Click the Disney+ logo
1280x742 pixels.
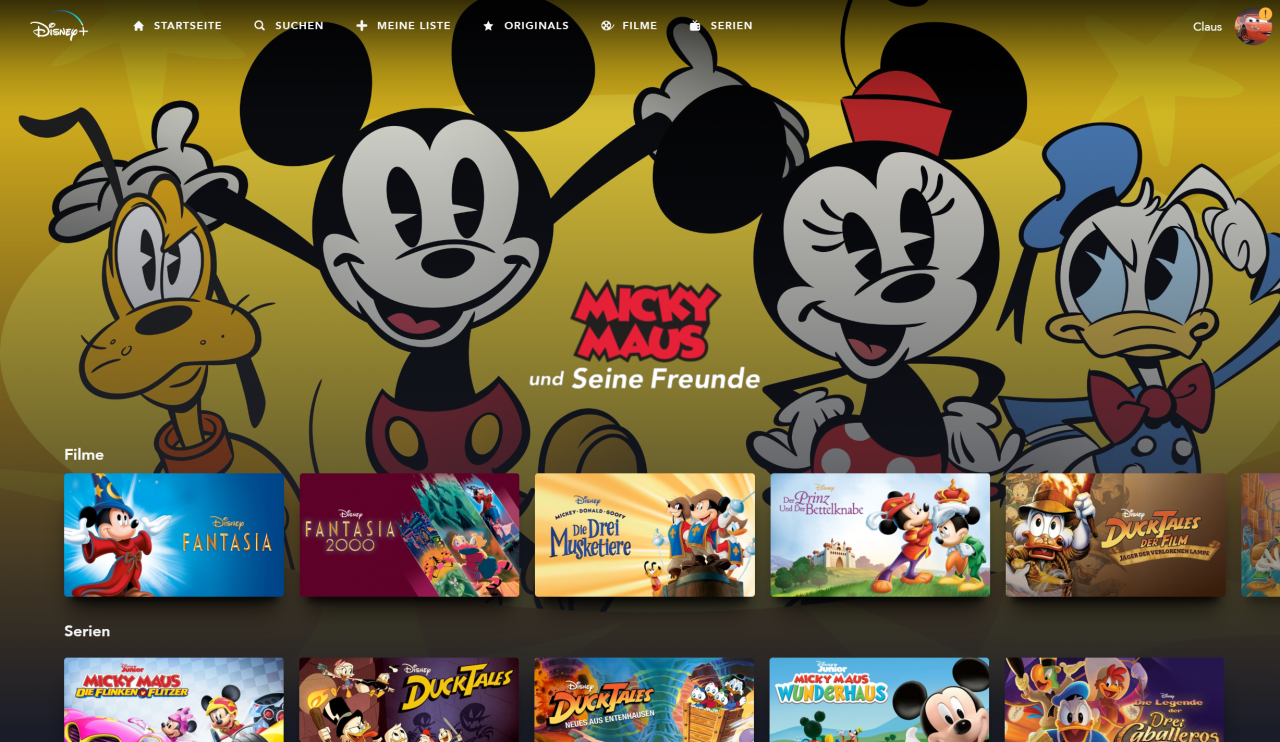(x=59, y=25)
